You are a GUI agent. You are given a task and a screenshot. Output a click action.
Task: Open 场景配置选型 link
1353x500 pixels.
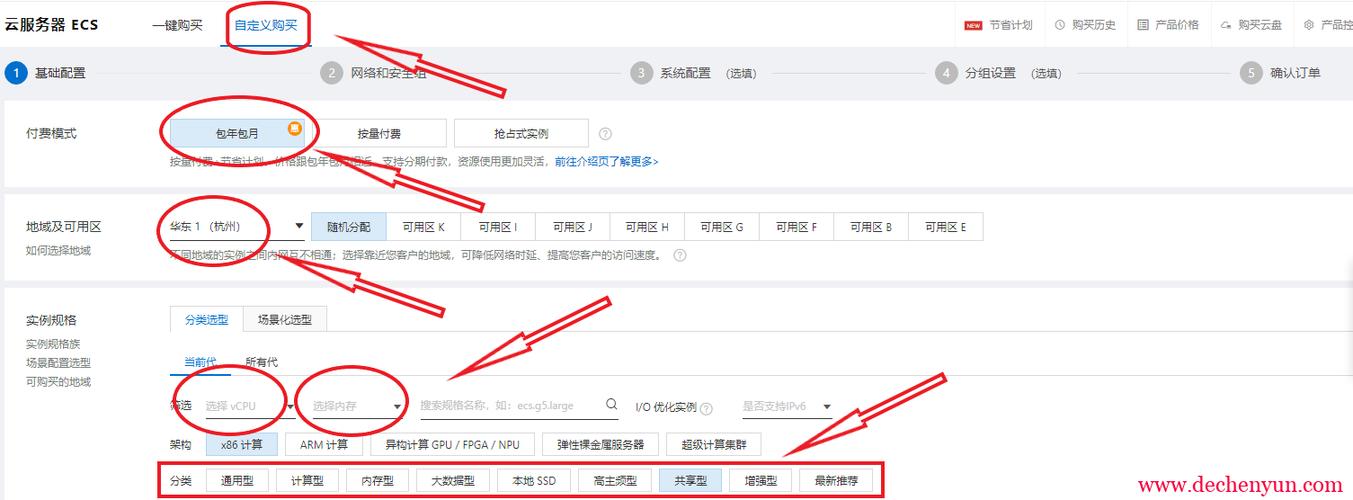pos(58,363)
